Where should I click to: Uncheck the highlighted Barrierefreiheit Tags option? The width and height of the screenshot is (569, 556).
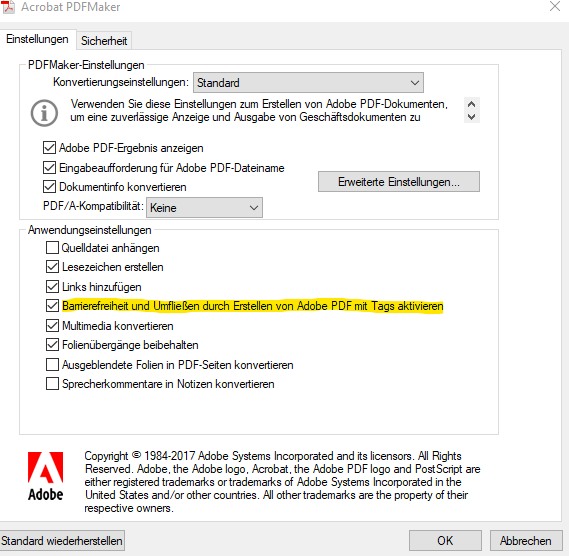pyautogui.click(x=52, y=306)
